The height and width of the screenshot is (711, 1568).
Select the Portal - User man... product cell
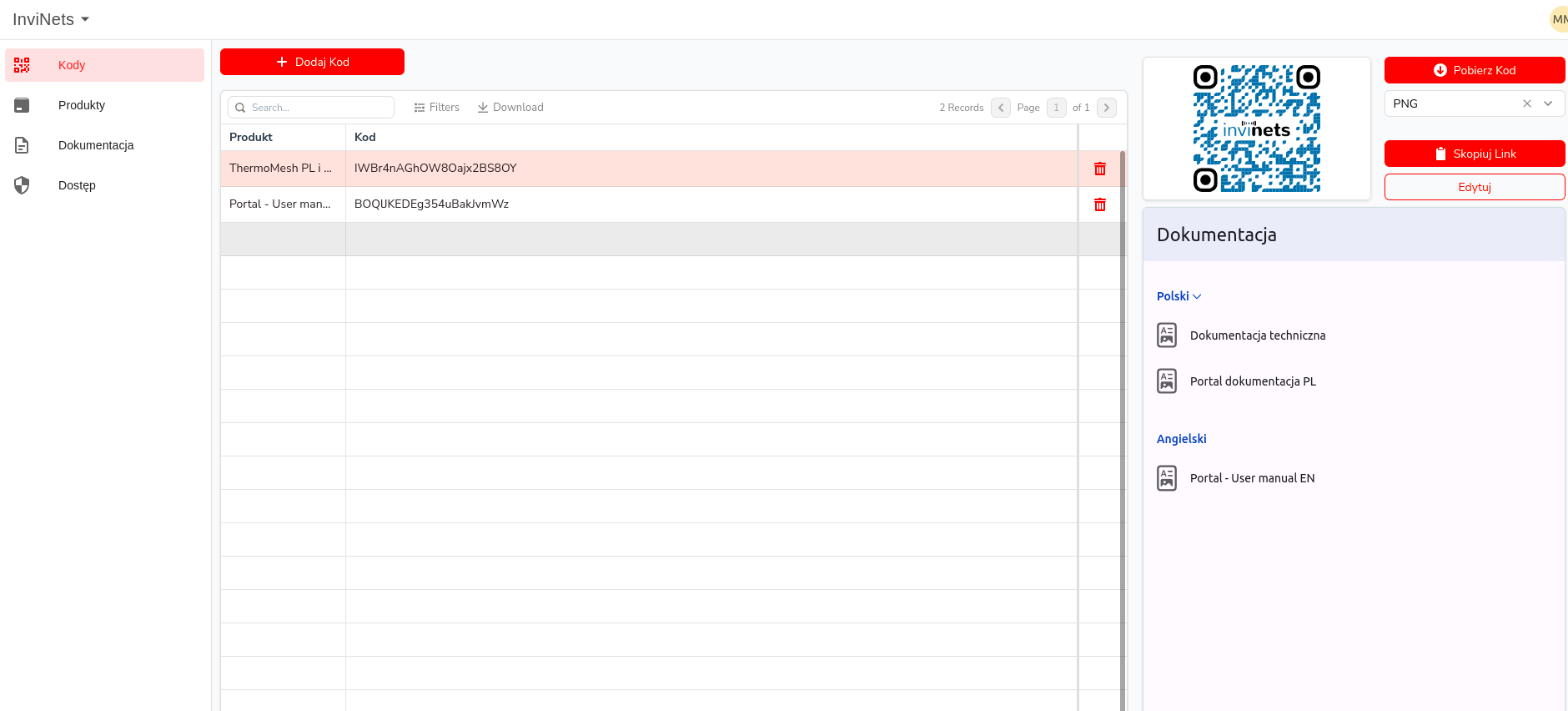point(283,204)
